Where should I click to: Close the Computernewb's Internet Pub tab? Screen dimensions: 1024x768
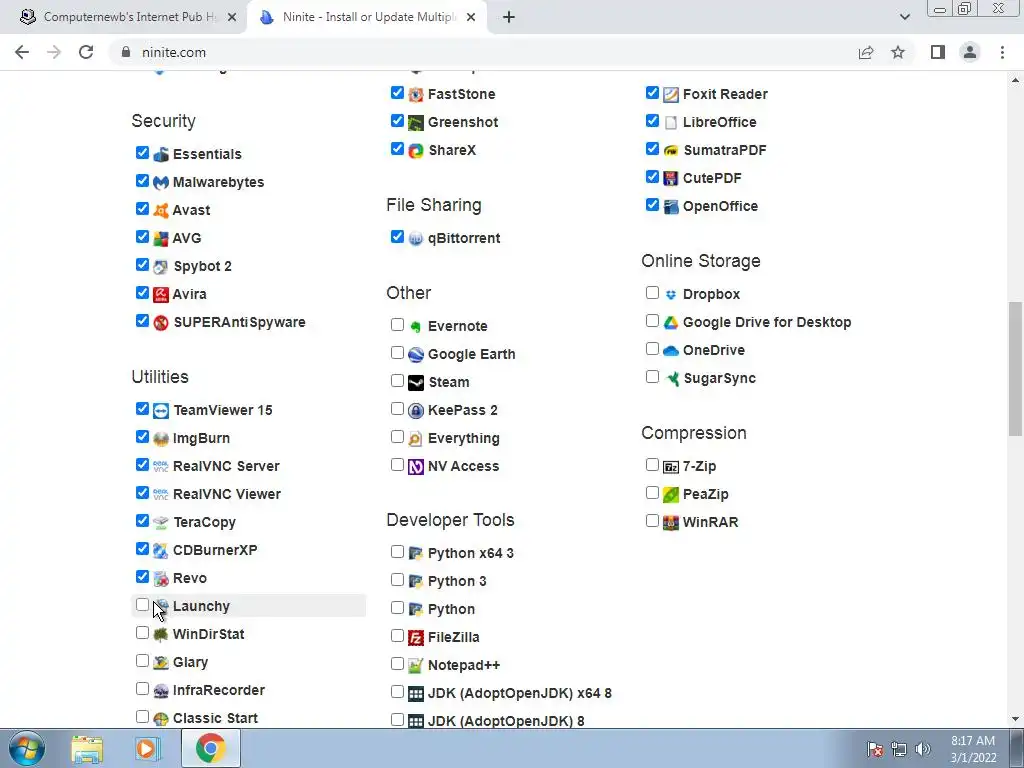(x=232, y=18)
